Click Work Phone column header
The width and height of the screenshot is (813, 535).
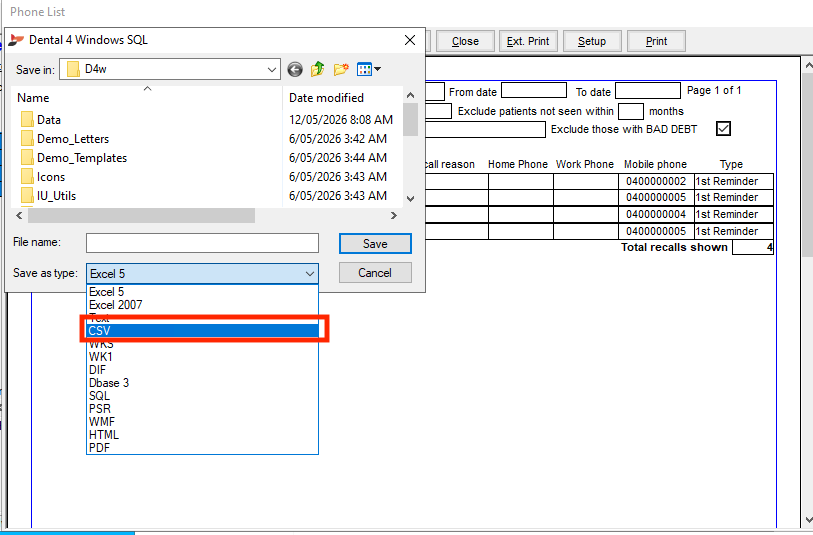click(x=585, y=164)
